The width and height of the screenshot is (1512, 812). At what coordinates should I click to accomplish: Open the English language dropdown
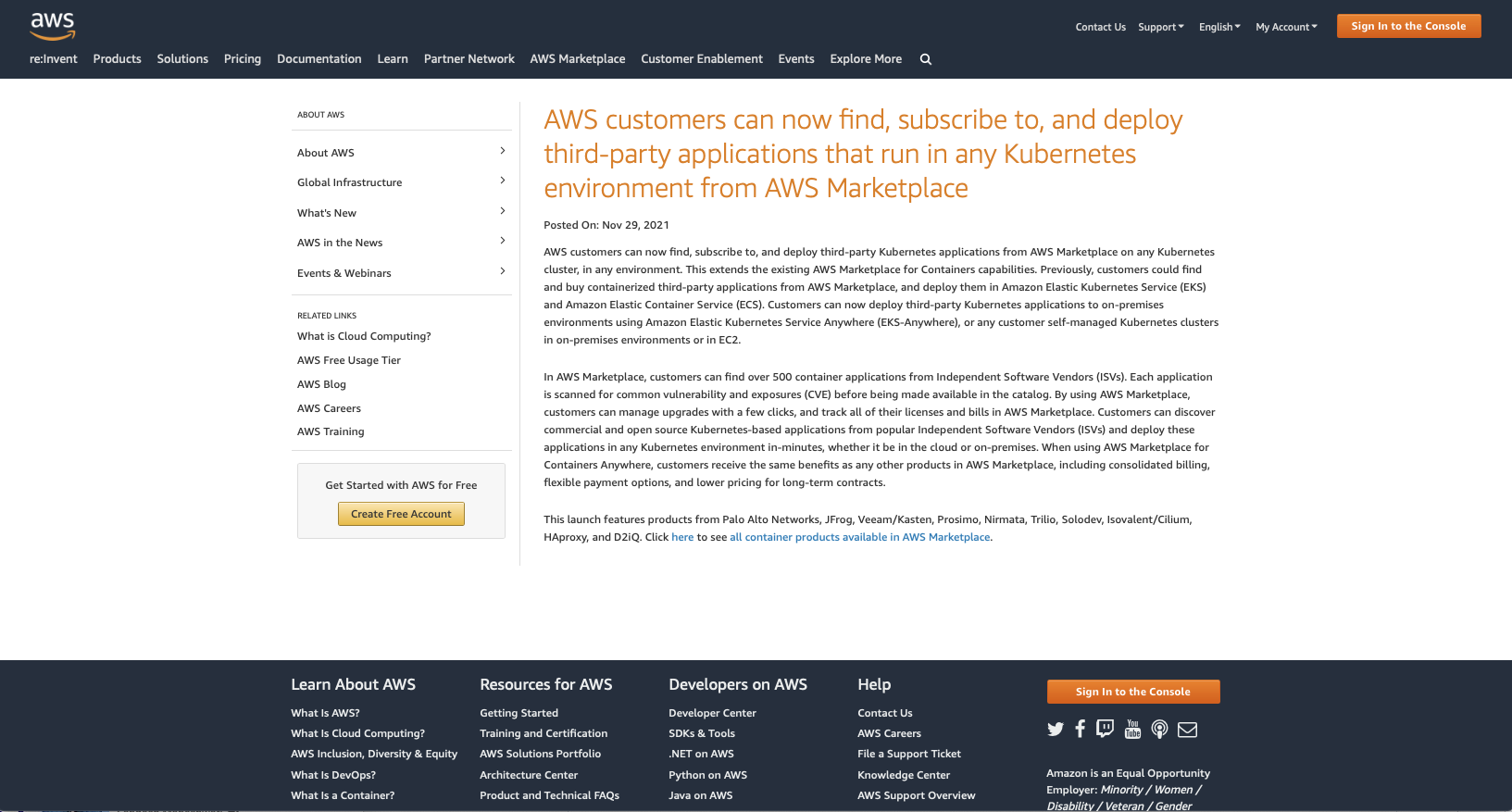pos(1219,27)
